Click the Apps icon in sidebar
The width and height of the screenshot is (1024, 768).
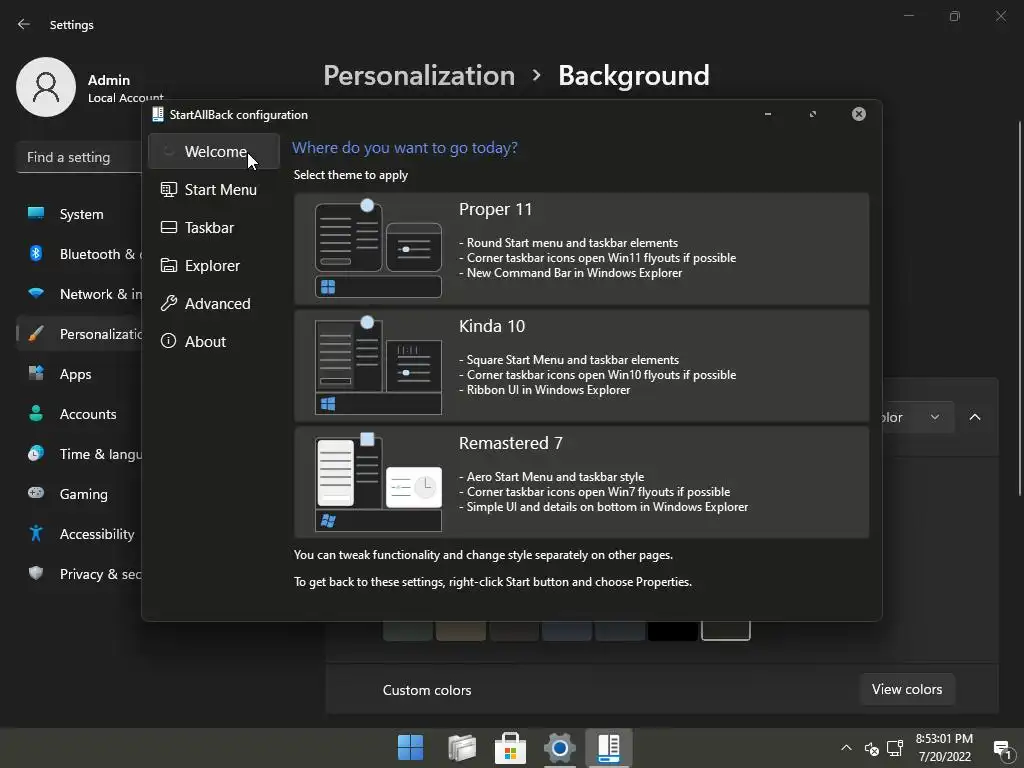pos(36,373)
